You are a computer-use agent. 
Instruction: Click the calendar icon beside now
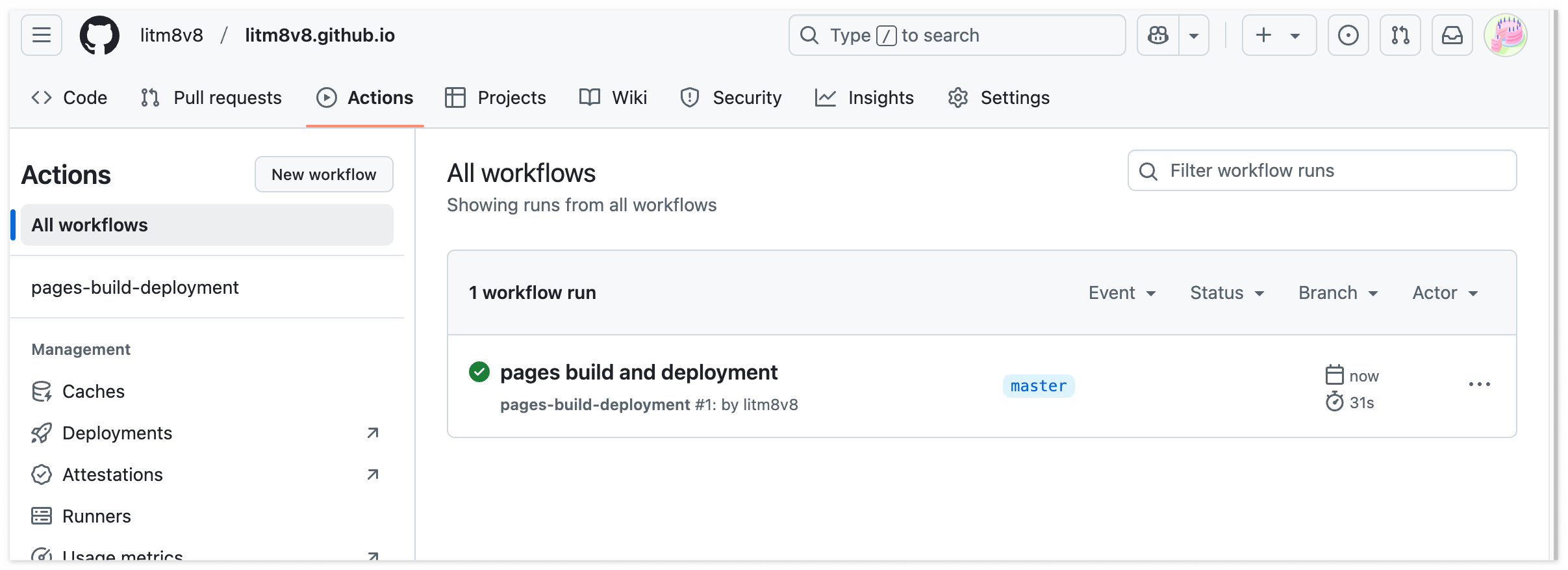[1335, 375]
